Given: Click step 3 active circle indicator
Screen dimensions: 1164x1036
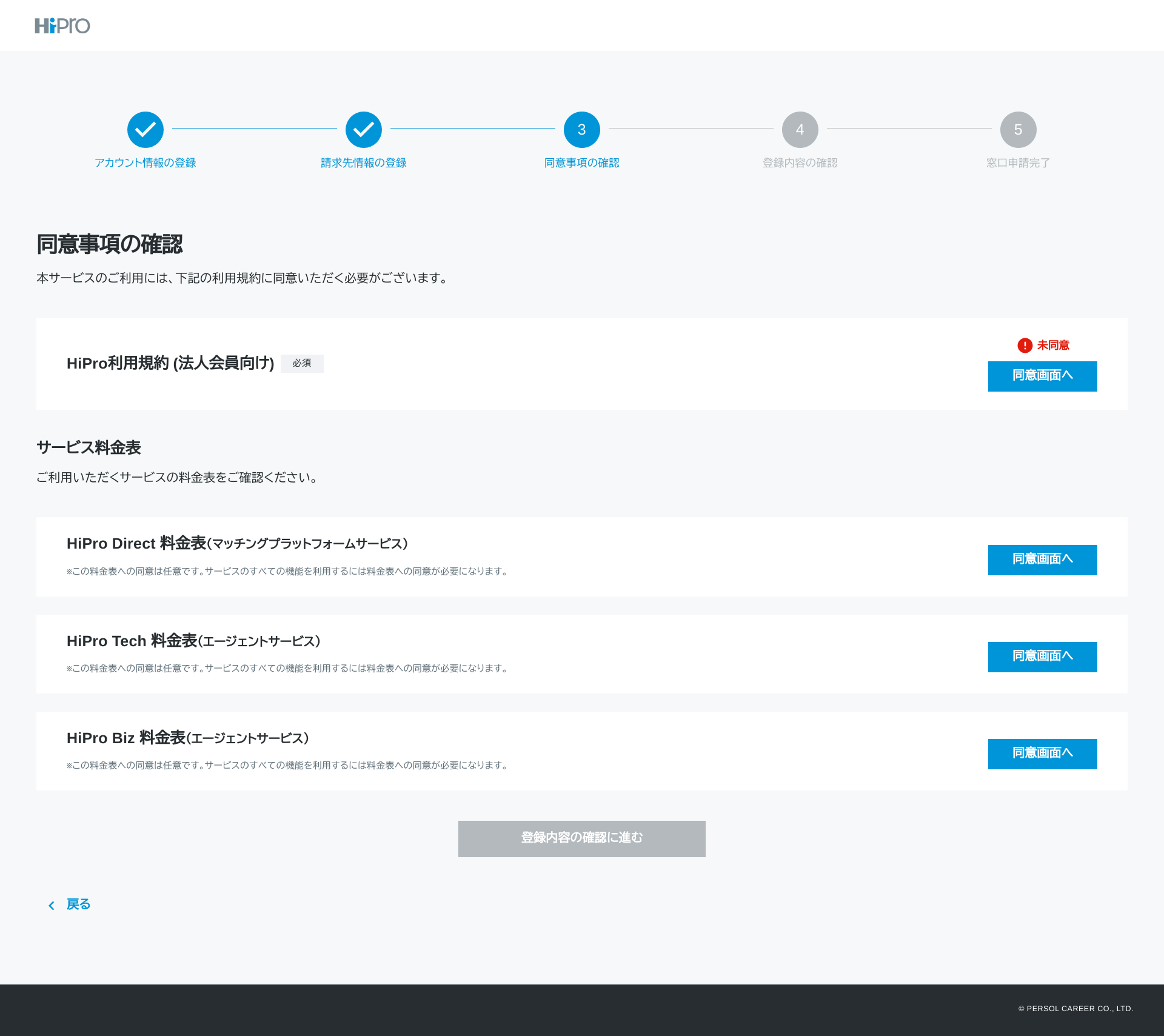Looking at the screenshot, I should [582, 129].
